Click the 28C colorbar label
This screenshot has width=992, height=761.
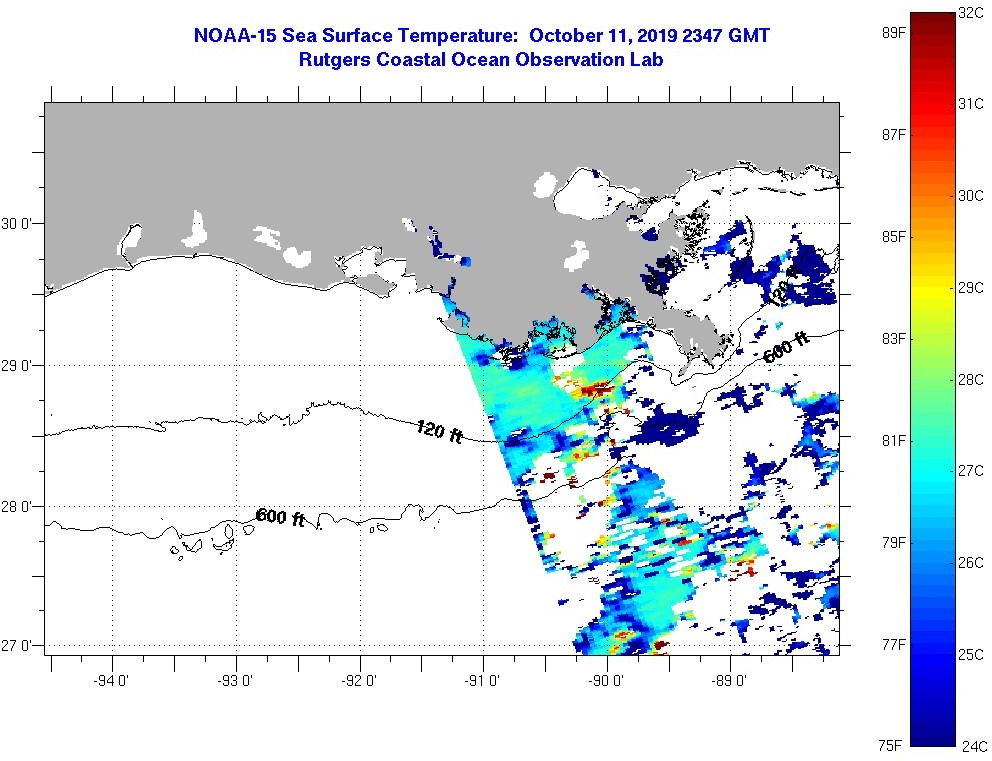click(970, 380)
